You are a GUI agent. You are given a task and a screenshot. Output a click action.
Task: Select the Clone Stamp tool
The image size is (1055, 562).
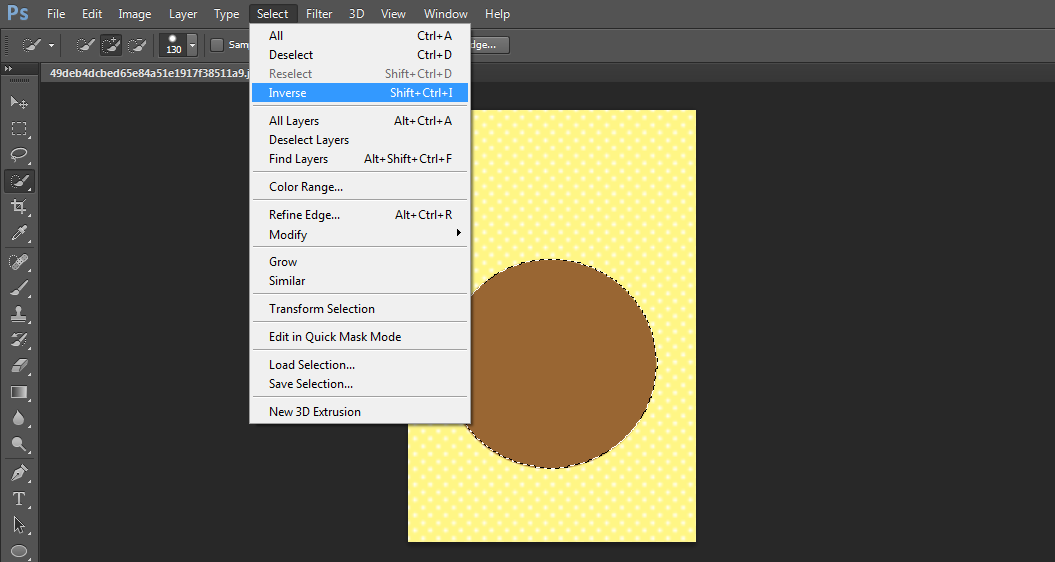[x=19, y=313]
